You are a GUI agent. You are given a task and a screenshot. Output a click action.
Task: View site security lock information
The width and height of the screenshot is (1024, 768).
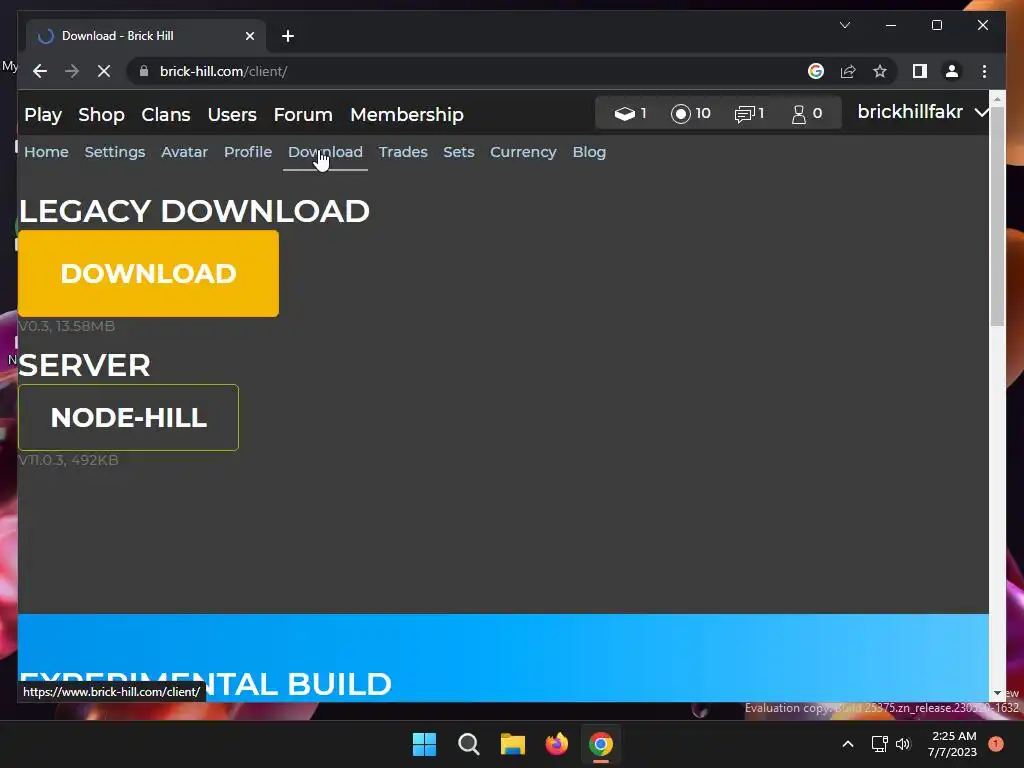tap(144, 71)
